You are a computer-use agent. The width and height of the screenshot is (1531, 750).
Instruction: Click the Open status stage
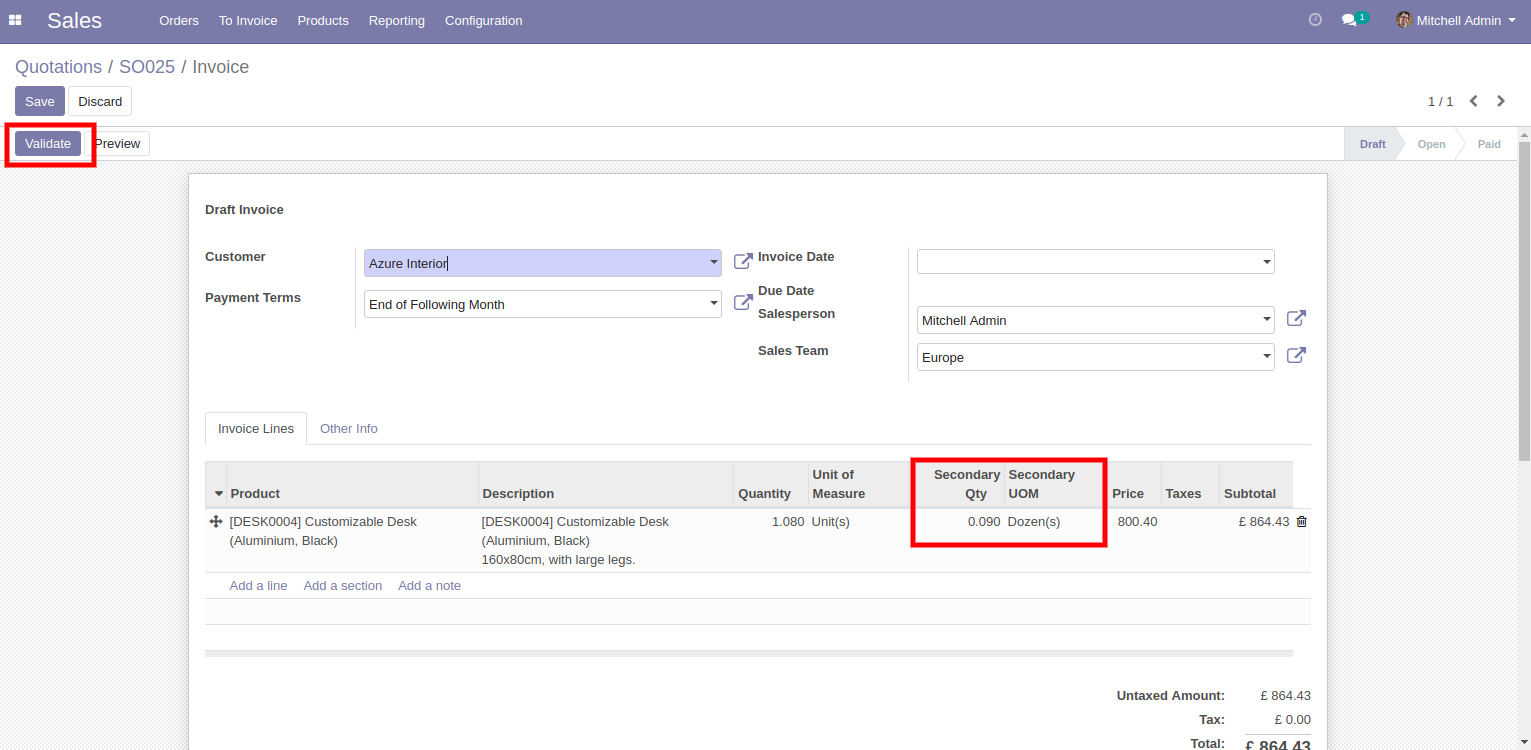[x=1431, y=144]
